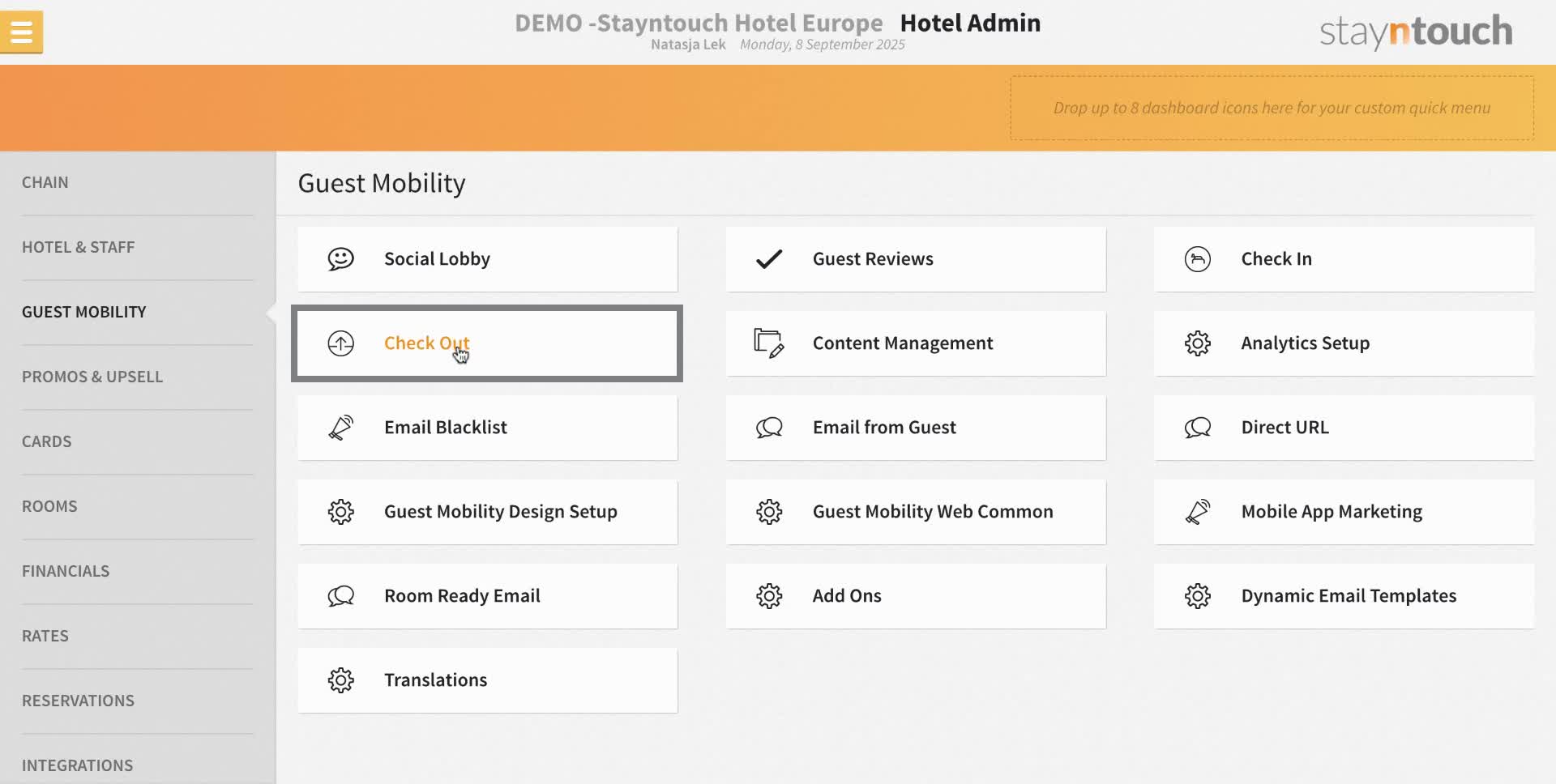Image resolution: width=1556 pixels, height=784 pixels.
Task: Click the Translations gear icon
Action: [341, 680]
